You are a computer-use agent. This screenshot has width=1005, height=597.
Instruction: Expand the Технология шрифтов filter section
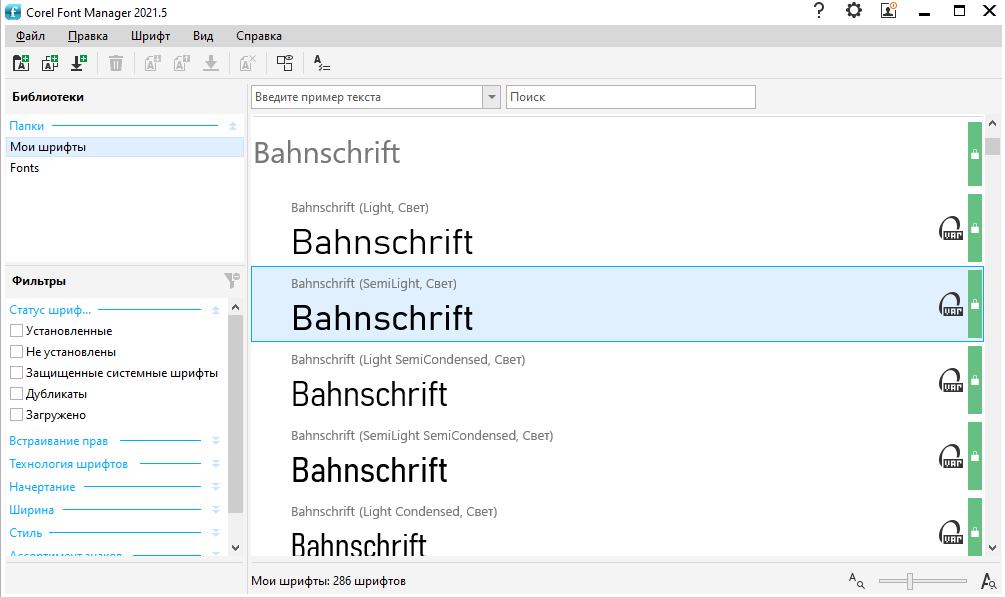(215, 464)
